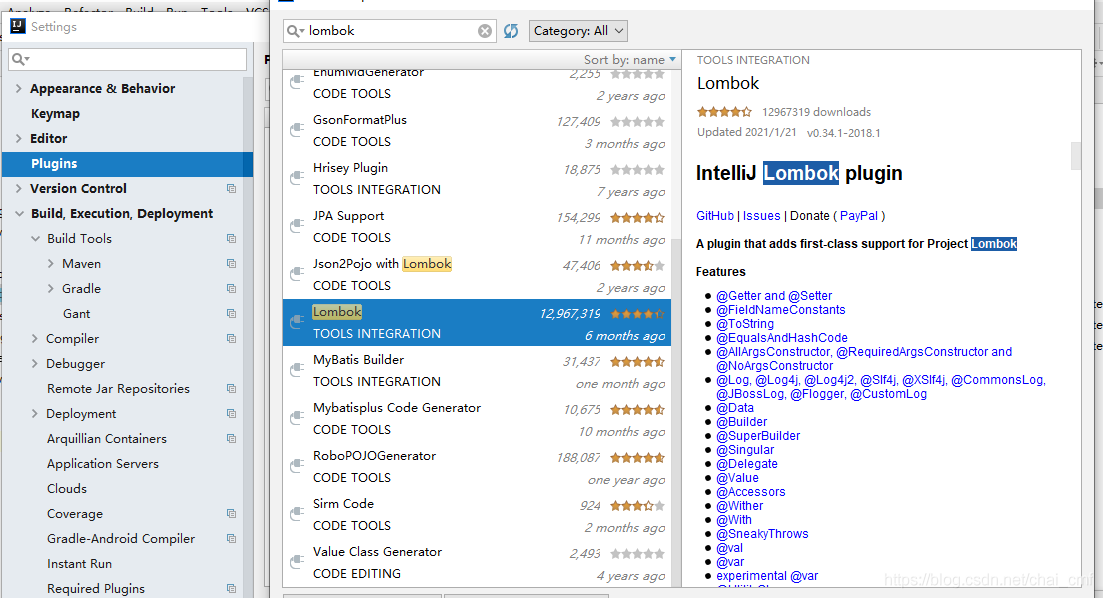Click the RoboPOJOGenerator plugin icon
Viewport: 1103px width, 598px height.
[x=297, y=465]
